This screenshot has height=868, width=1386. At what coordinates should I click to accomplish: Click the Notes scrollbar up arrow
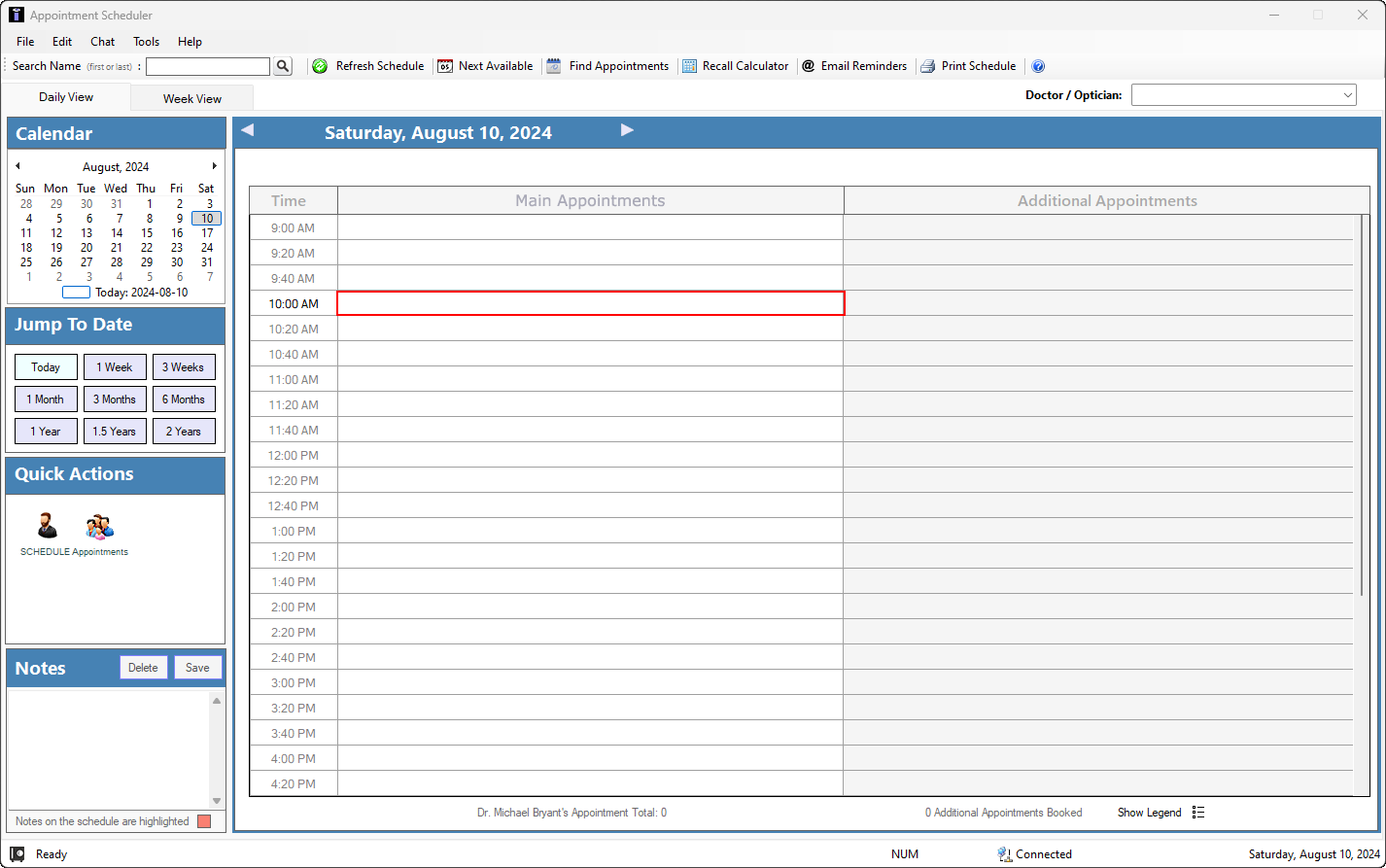[x=217, y=701]
